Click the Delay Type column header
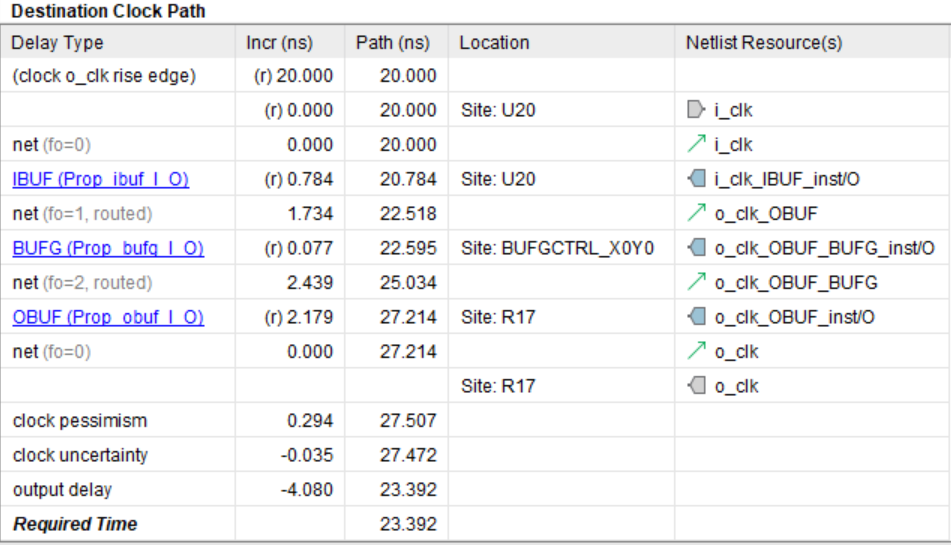Screen dimensions: 951x545 point(57,43)
